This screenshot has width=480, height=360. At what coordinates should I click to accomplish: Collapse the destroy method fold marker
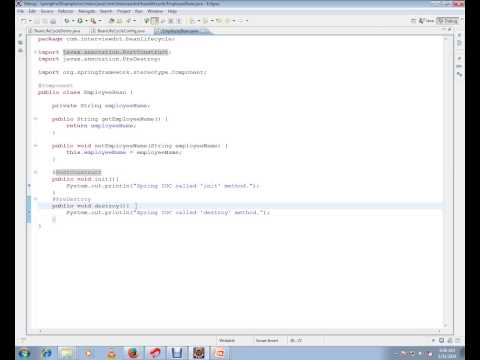35,199
